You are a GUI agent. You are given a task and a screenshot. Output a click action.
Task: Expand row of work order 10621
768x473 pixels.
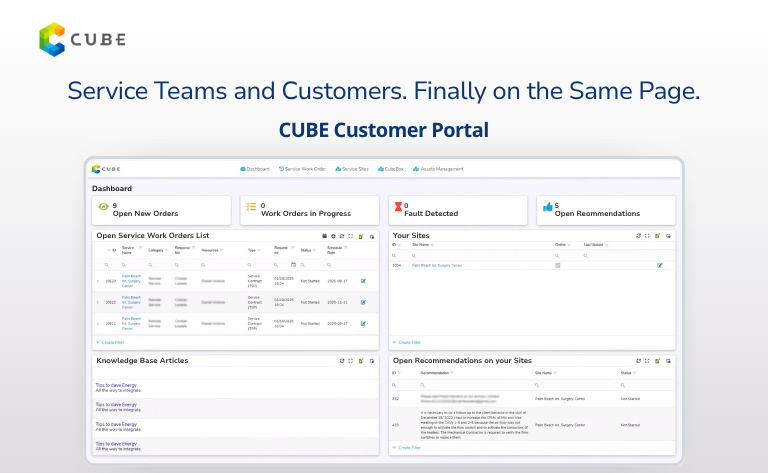click(98, 324)
